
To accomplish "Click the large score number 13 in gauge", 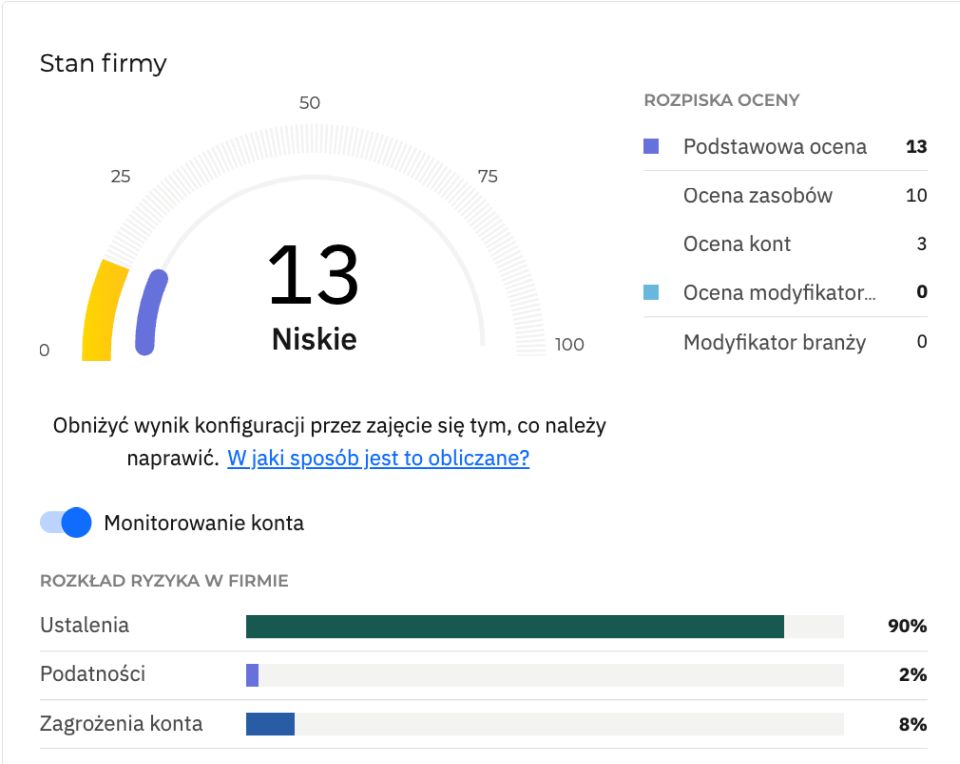I will (313, 276).
